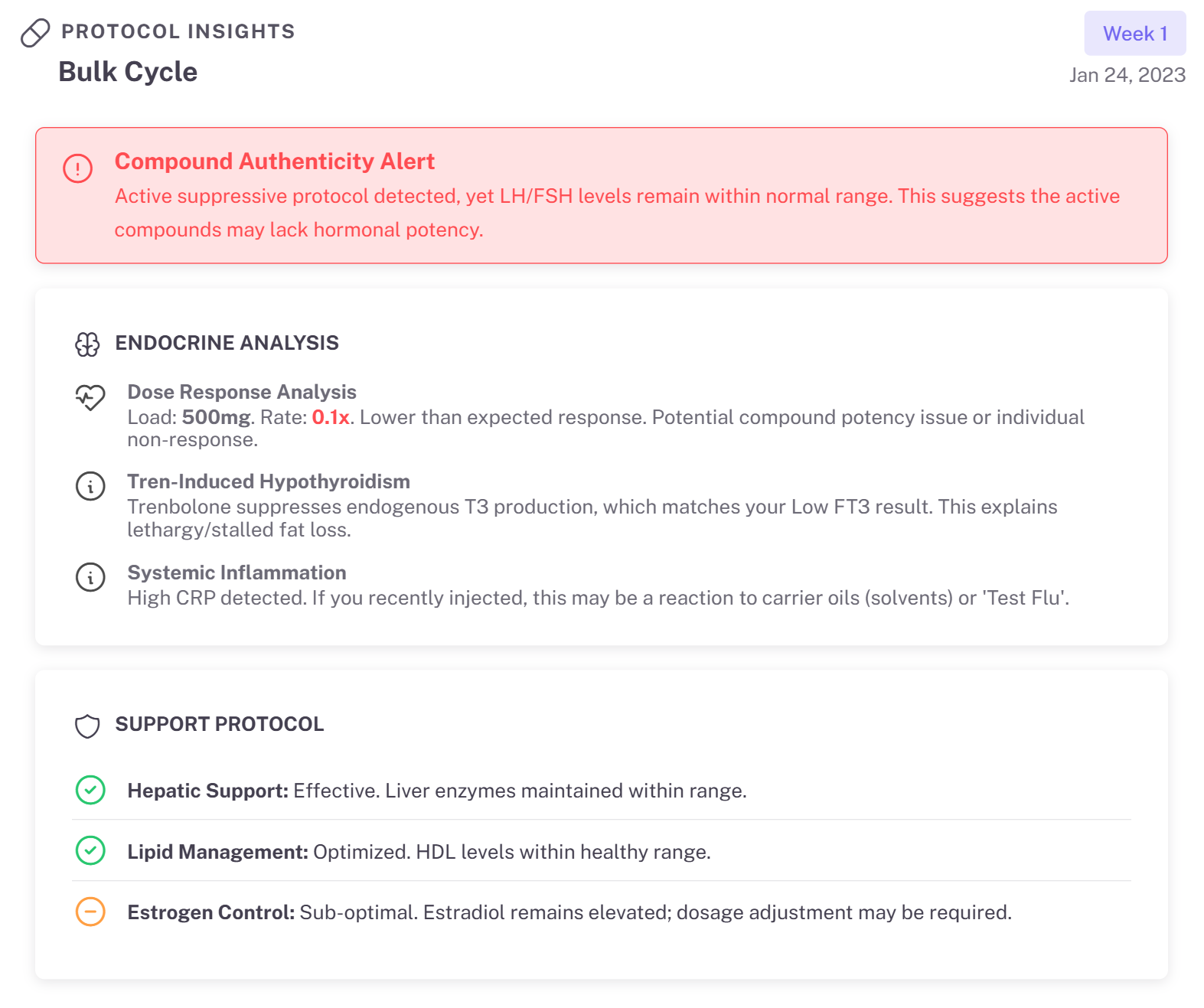Click the Endocrine Analysis section header
The height and width of the screenshot is (1008, 1204).
(227, 343)
